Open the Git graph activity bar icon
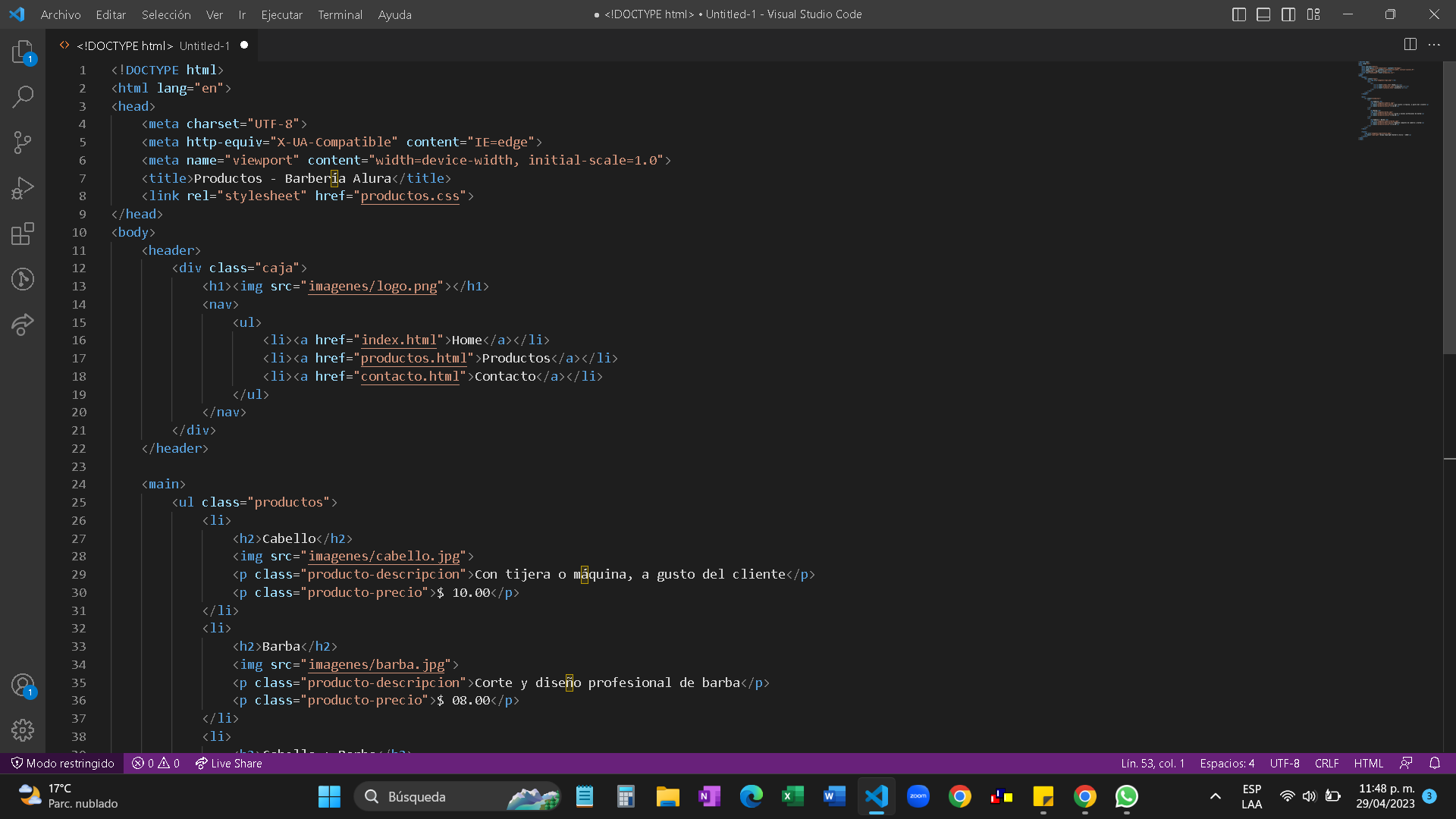The image size is (1456, 819). [23, 279]
